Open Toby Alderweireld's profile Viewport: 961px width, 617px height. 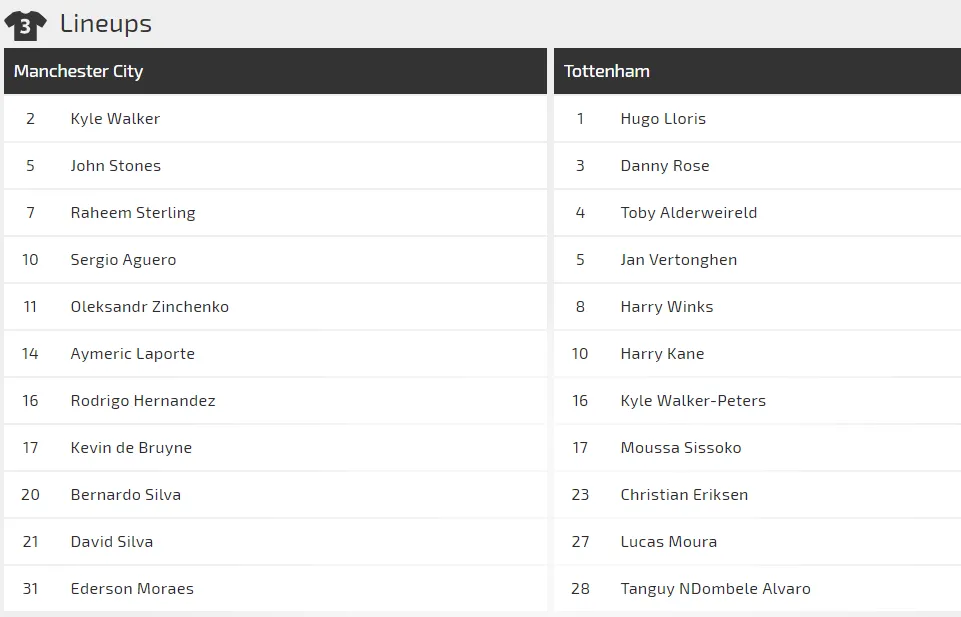coord(689,213)
